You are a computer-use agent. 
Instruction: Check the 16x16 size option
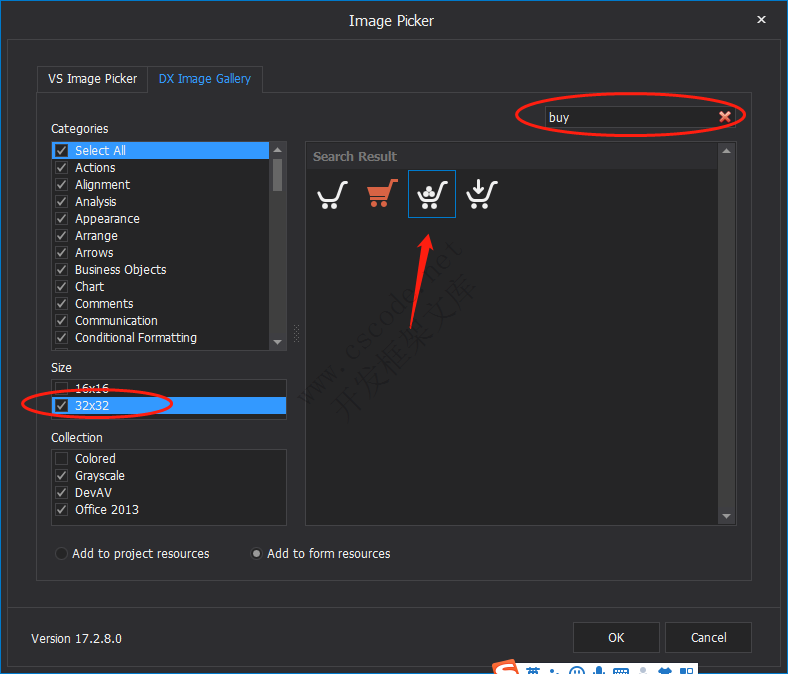coord(62,388)
